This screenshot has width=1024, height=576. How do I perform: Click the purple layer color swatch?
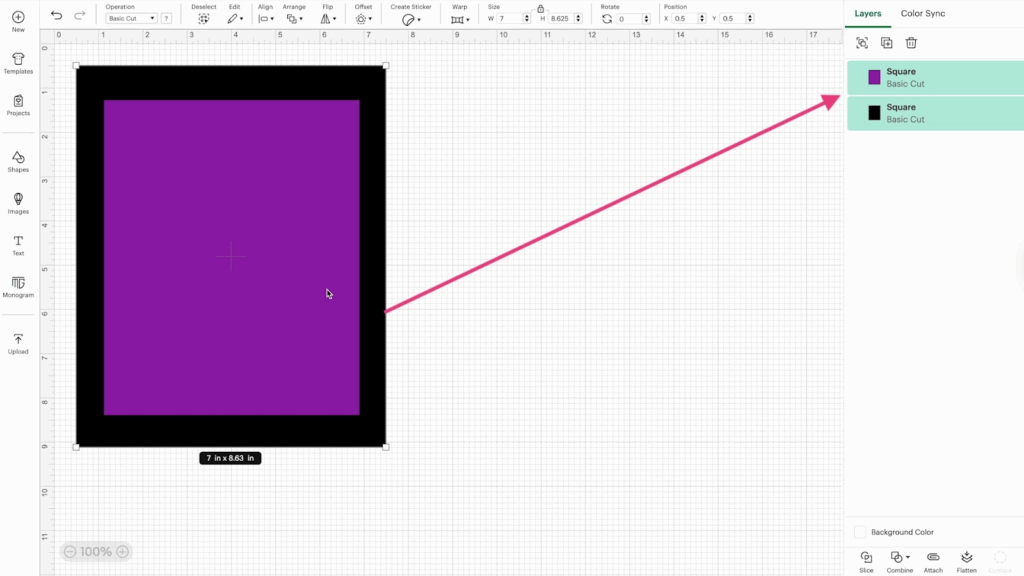coord(874,77)
